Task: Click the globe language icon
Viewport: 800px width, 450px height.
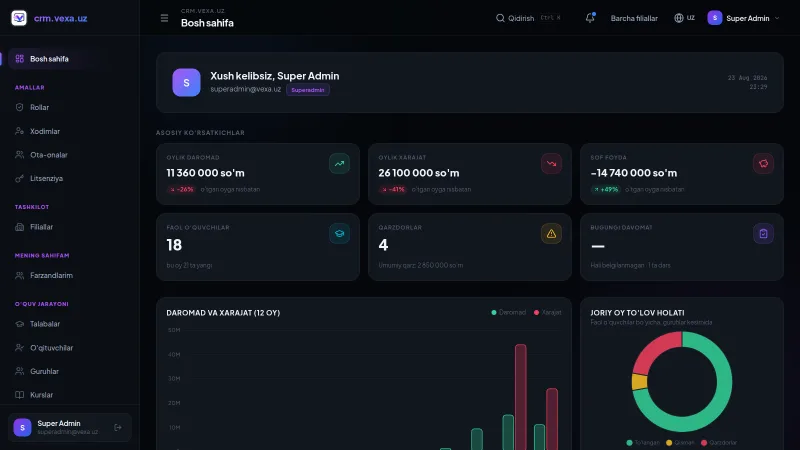Action: (x=679, y=18)
